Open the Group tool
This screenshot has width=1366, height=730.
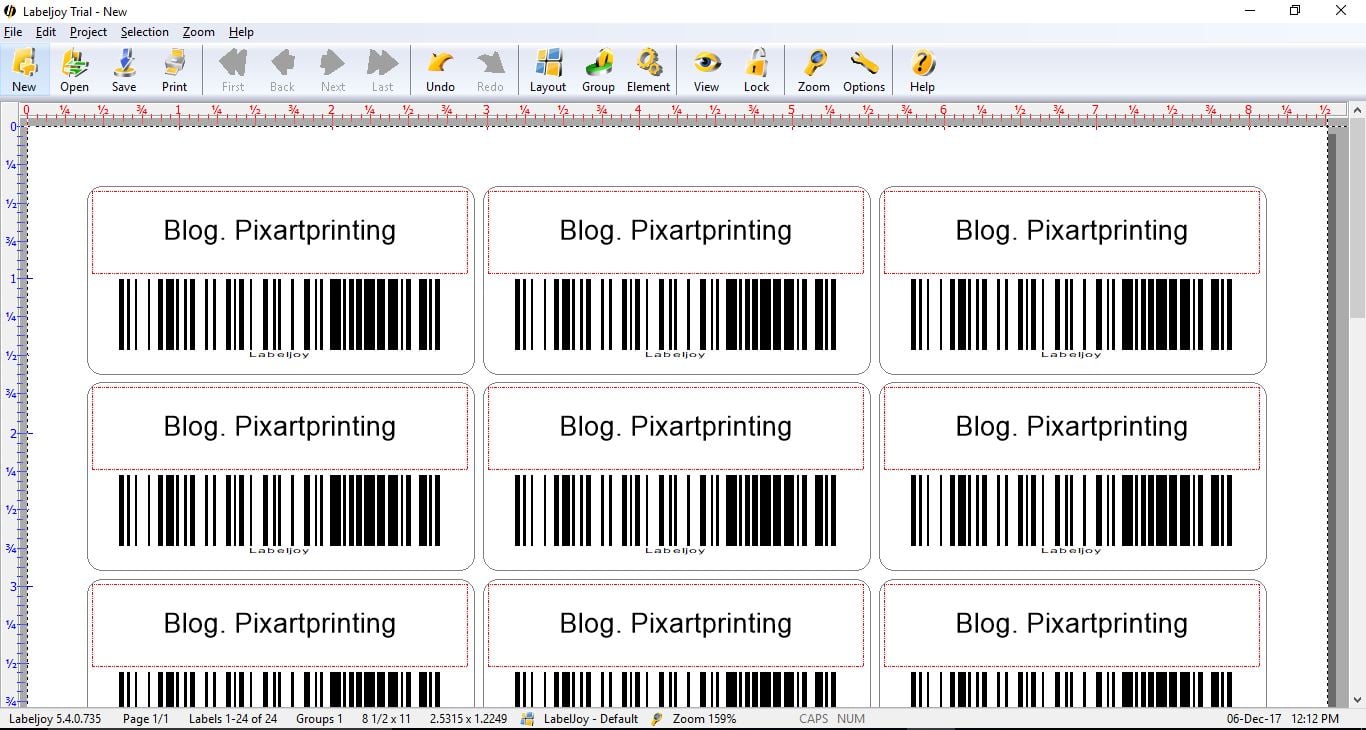click(x=598, y=70)
